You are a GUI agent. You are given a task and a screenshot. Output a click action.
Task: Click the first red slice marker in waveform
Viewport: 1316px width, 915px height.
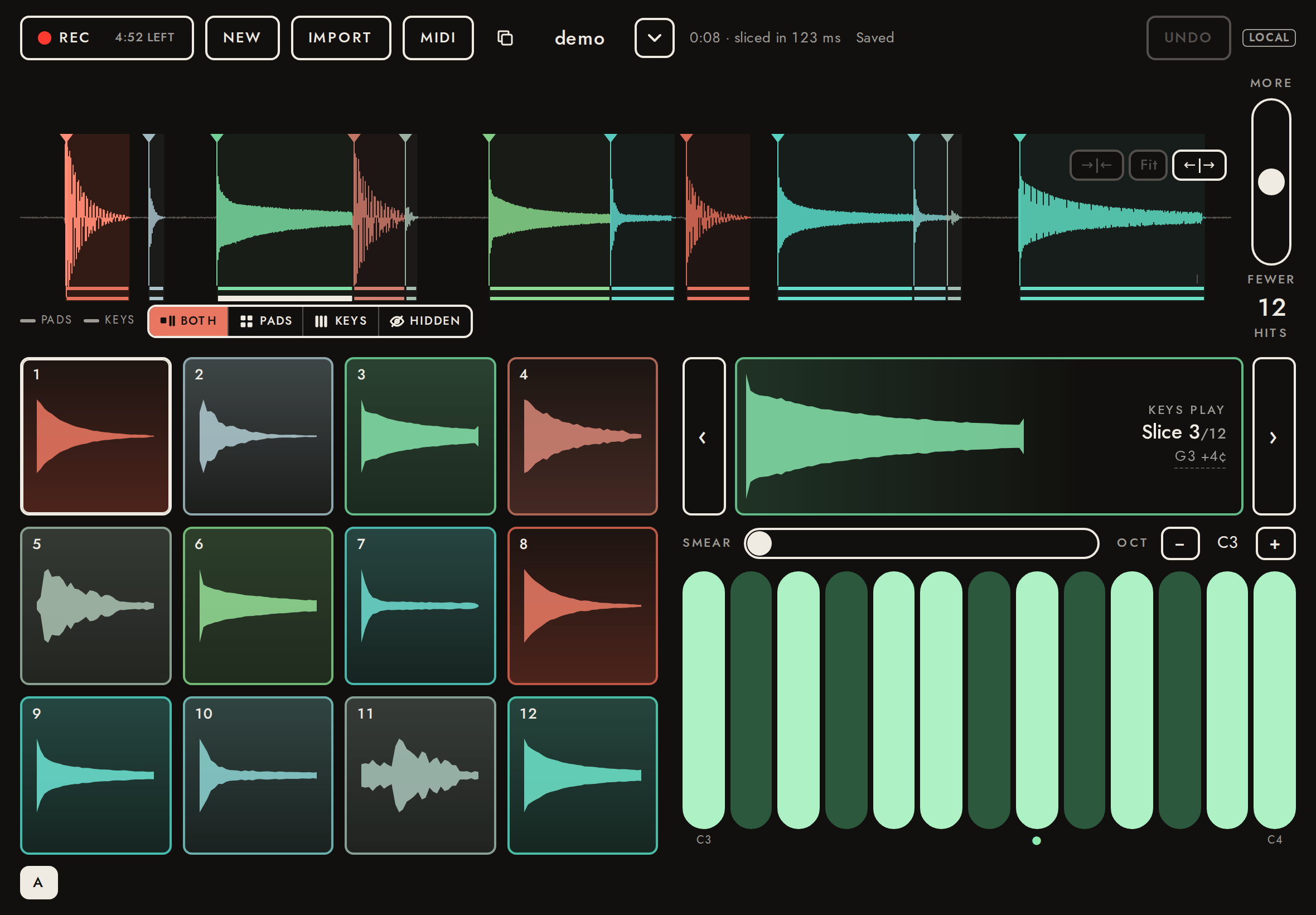[66, 138]
